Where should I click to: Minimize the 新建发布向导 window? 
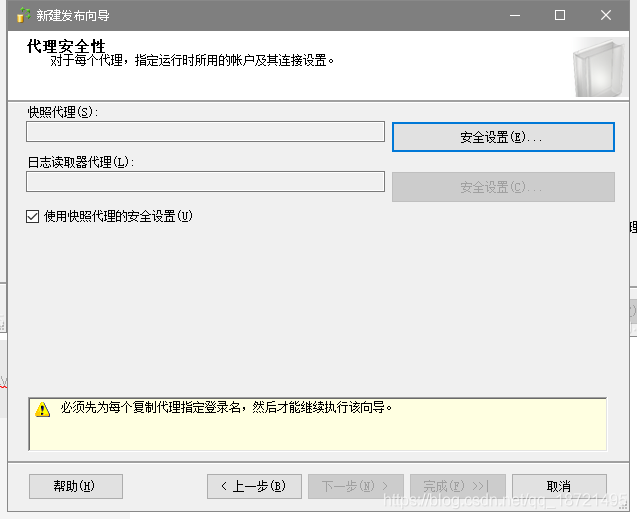pyautogui.click(x=514, y=15)
